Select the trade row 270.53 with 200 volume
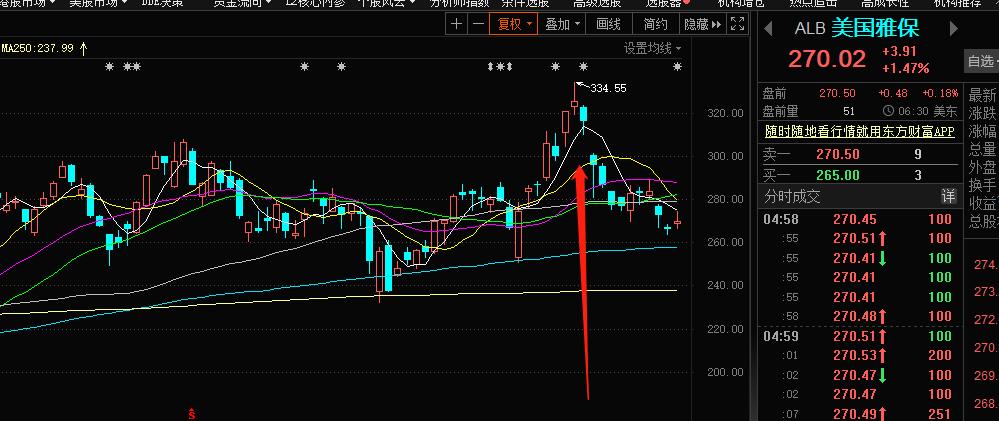The height and width of the screenshot is (421, 999). point(860,355)
